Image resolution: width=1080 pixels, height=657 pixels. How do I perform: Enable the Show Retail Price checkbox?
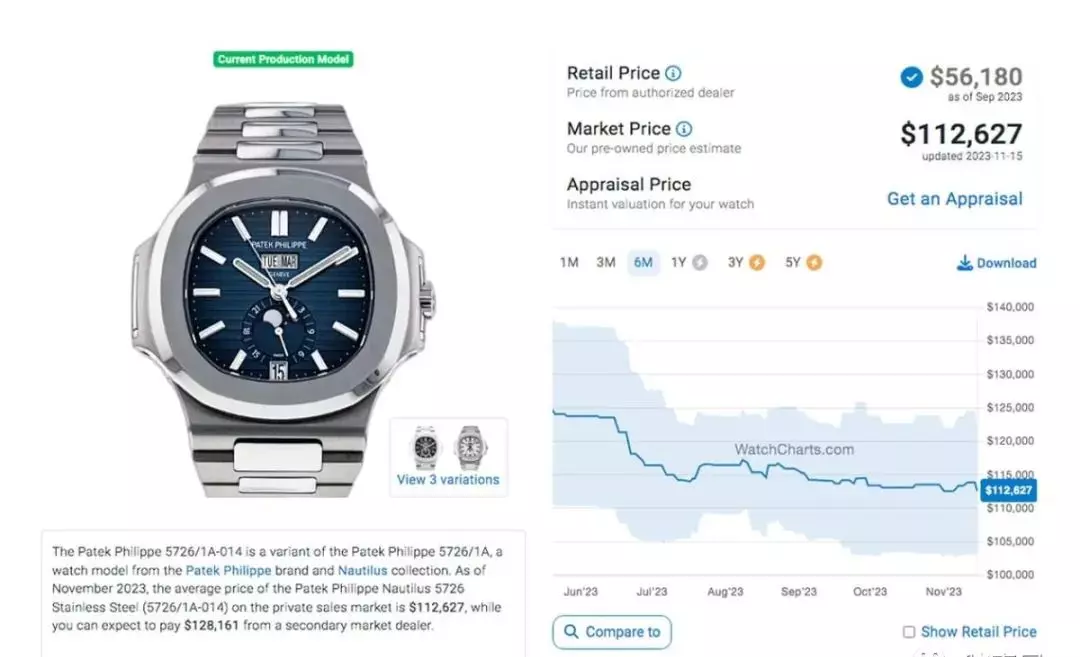click(909, 632)
